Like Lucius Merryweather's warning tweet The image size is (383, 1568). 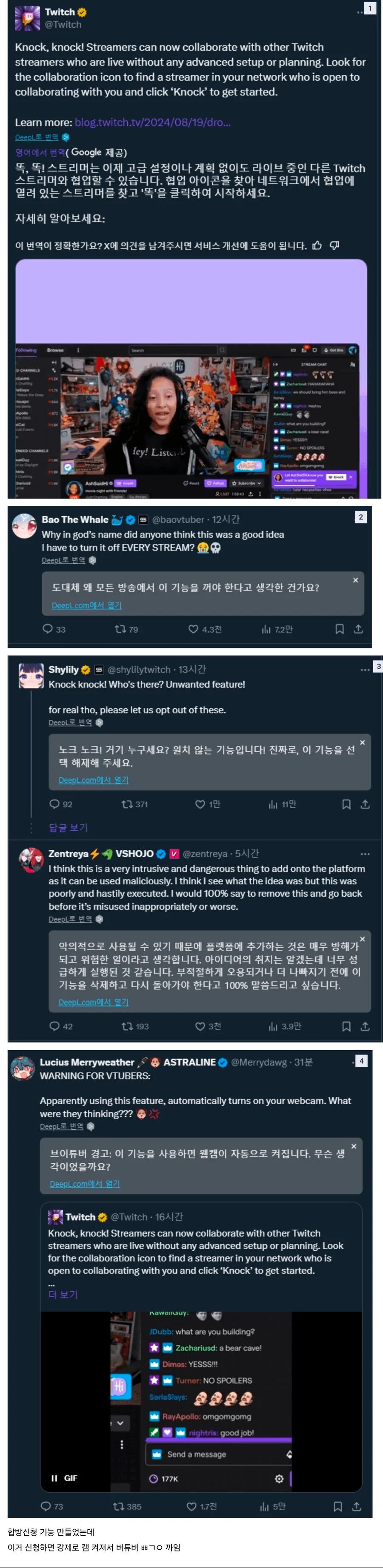(x=191, y=1506)
